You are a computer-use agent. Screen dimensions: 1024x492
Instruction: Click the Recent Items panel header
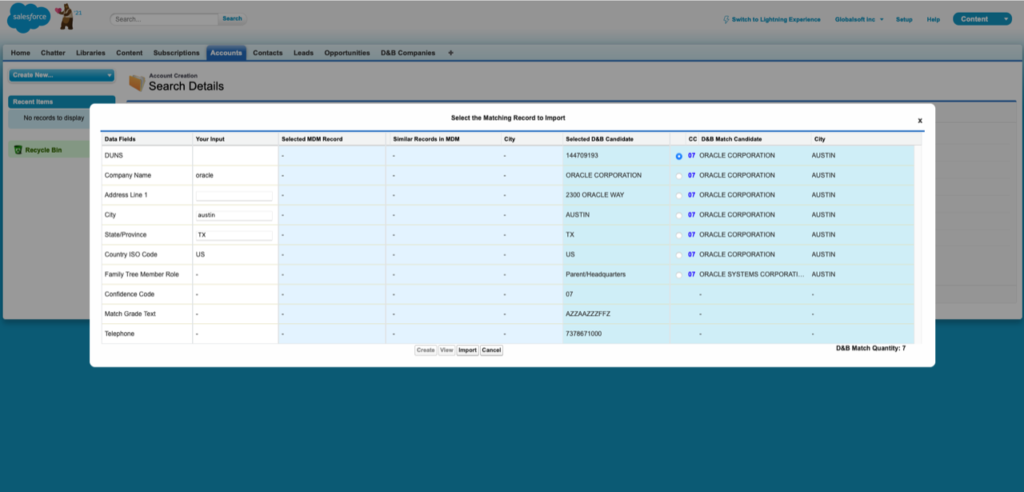pyautogui.click(x=62, y=102)
